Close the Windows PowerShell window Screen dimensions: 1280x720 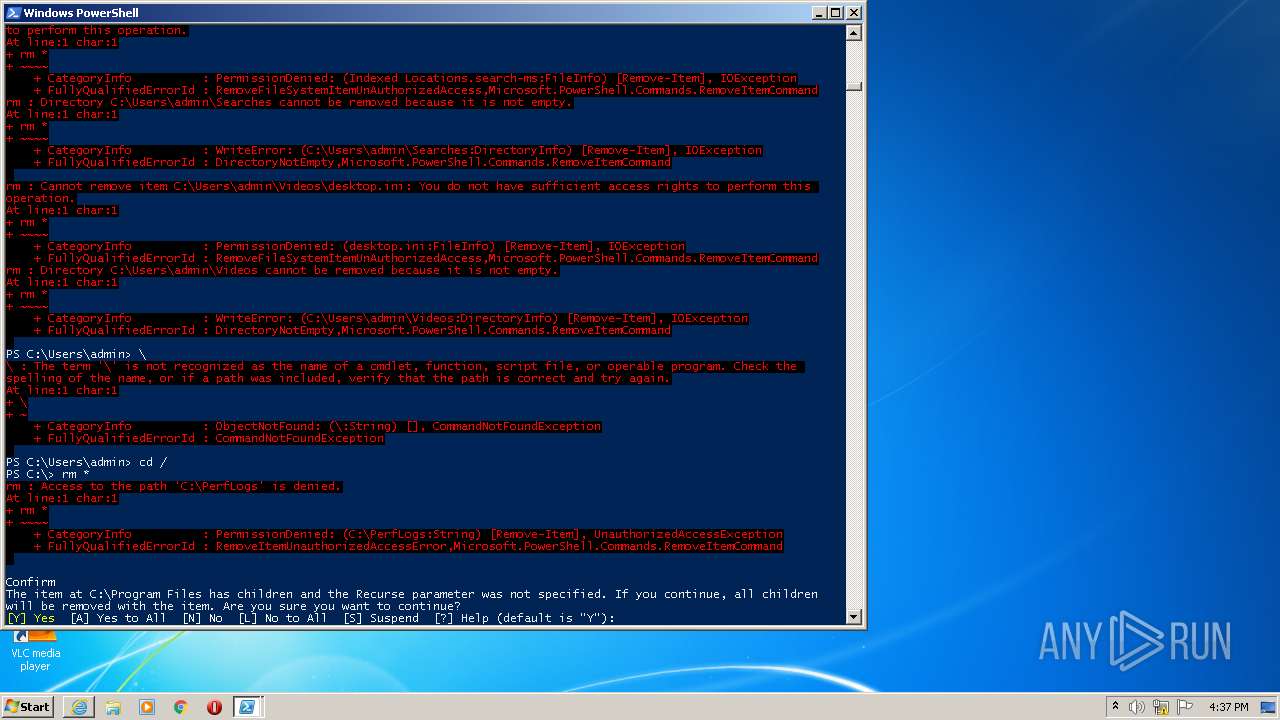pyautogui.click(x=853, y=13)
